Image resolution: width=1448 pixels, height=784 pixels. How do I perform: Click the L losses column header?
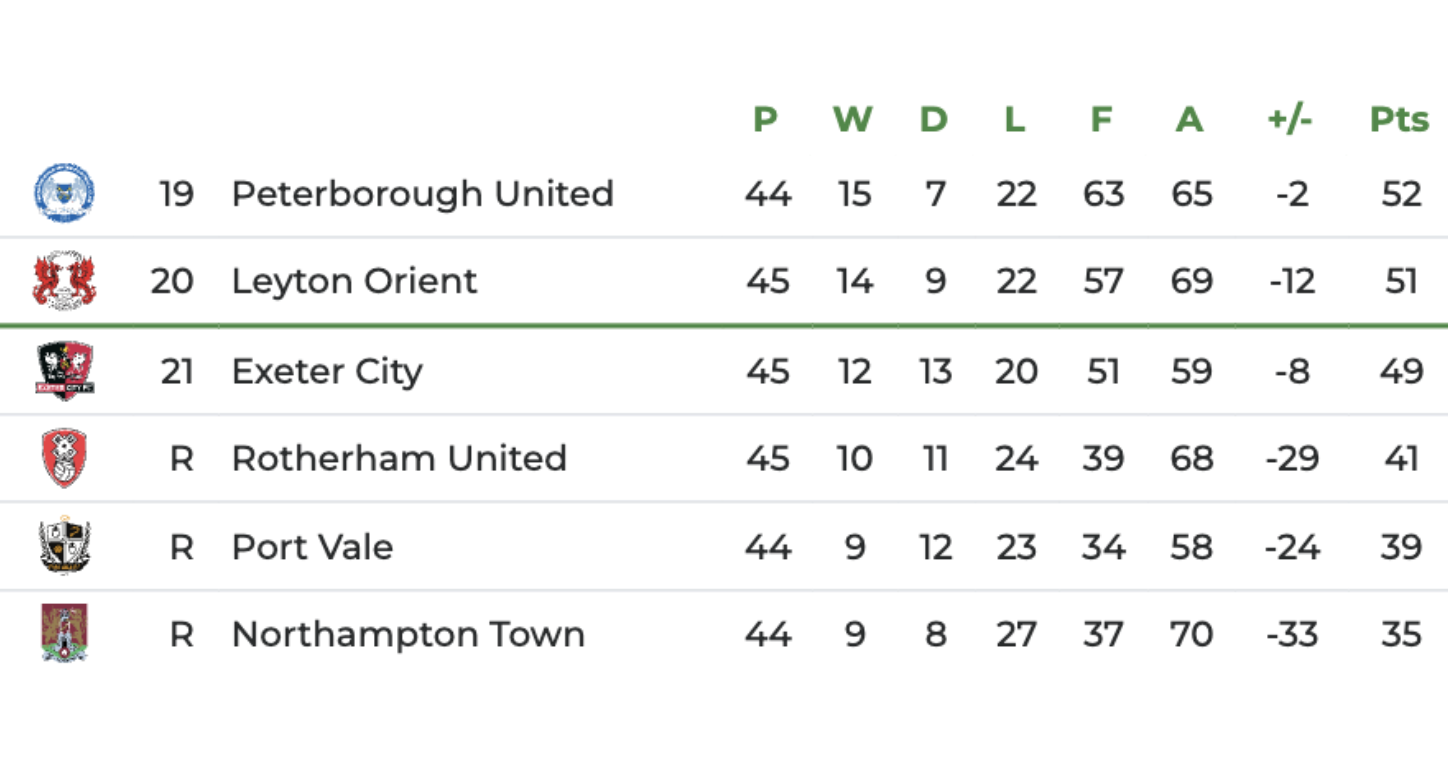(x=1014, y=119)
